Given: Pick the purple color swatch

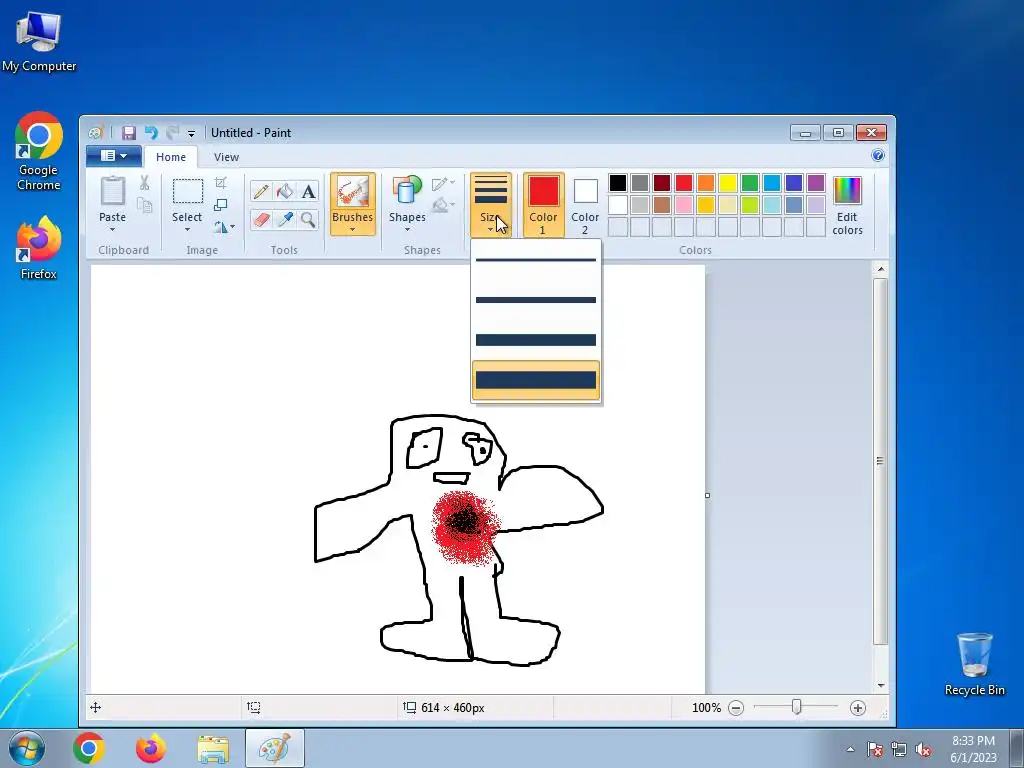Looking at the screenshot, I should [816, 183].
